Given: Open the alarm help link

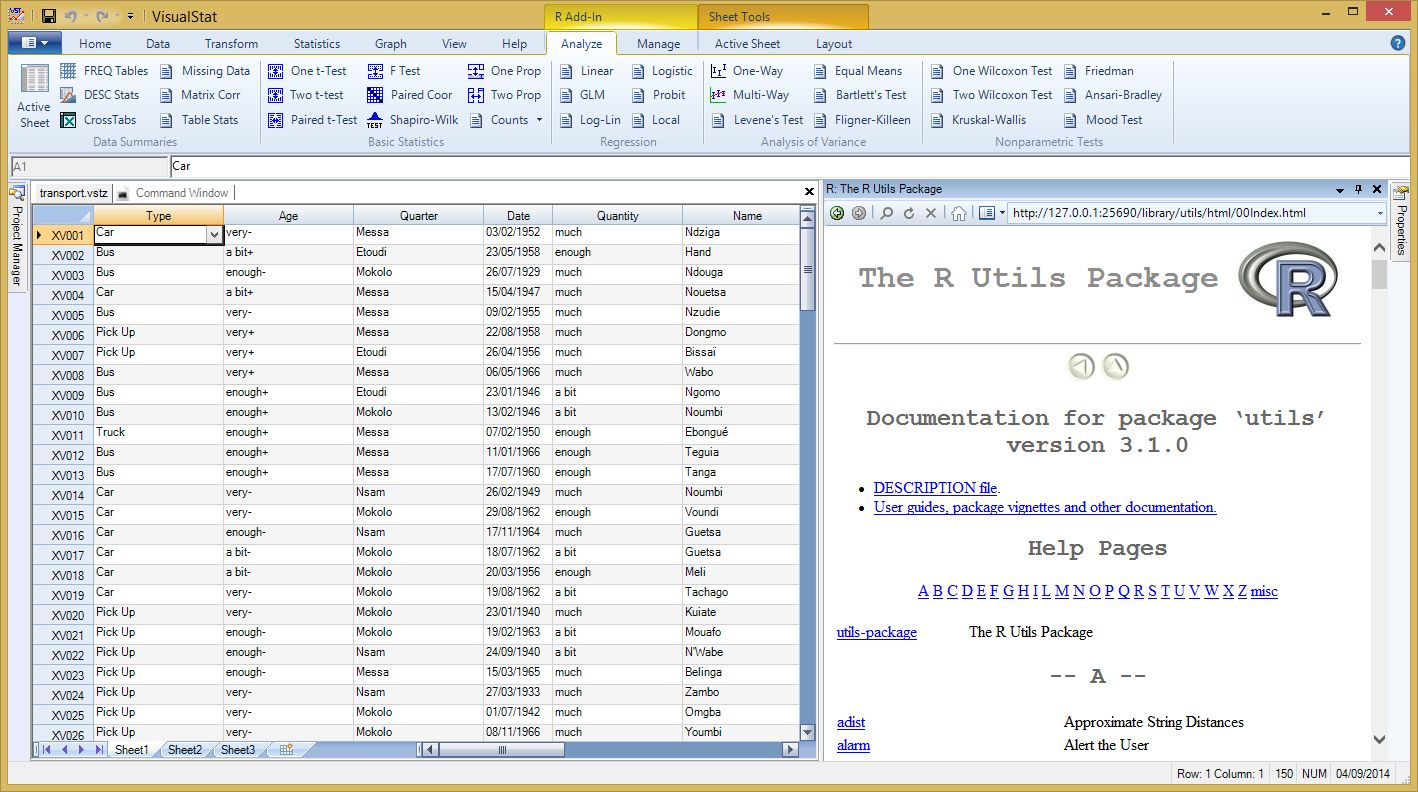Looking at the screenshot, I should coord(853,745).
